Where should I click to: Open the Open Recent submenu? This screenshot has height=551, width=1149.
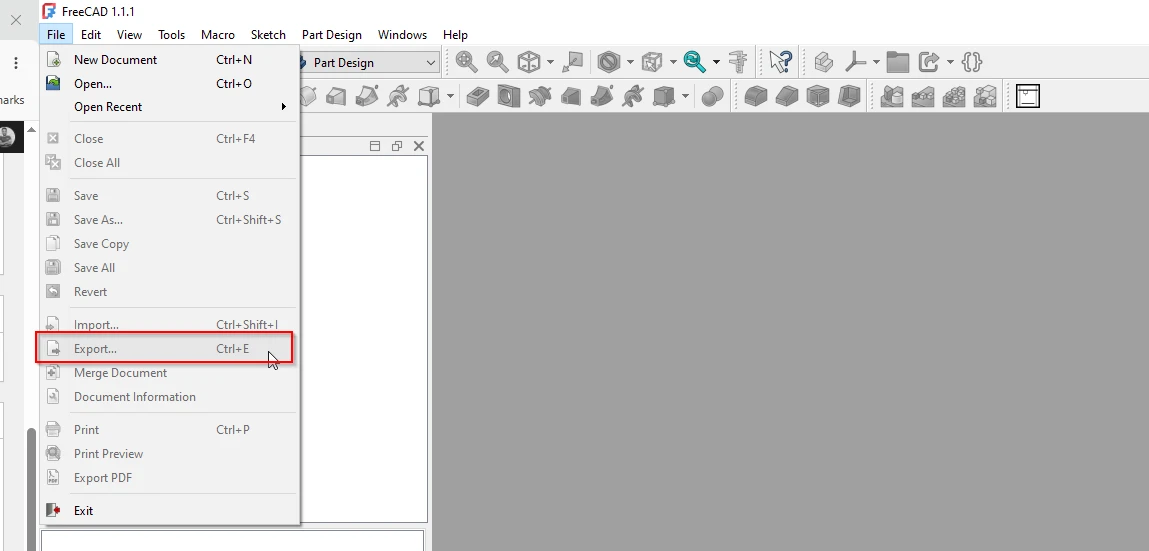[169, 107]
